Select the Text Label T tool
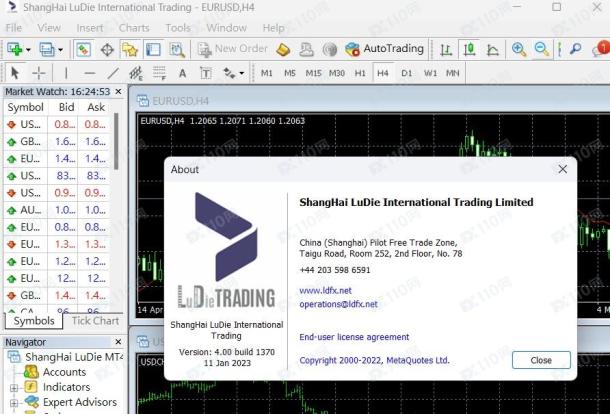 pyautogui.click(x=205, y=73)
